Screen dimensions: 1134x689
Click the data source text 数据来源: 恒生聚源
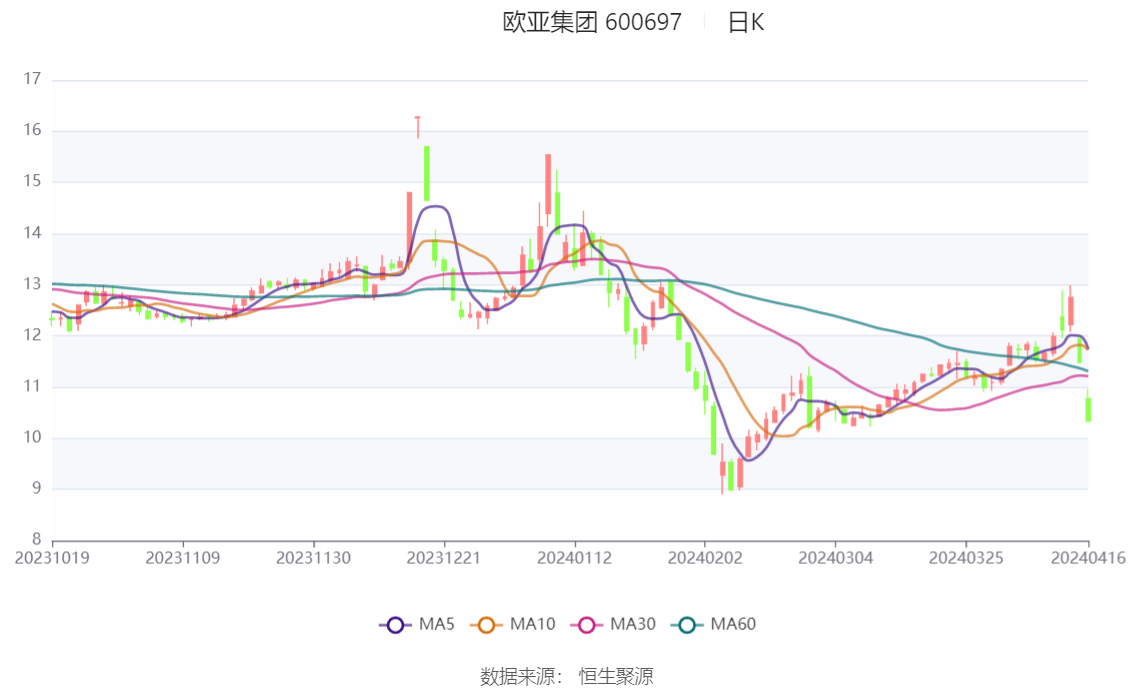(567, 677)
